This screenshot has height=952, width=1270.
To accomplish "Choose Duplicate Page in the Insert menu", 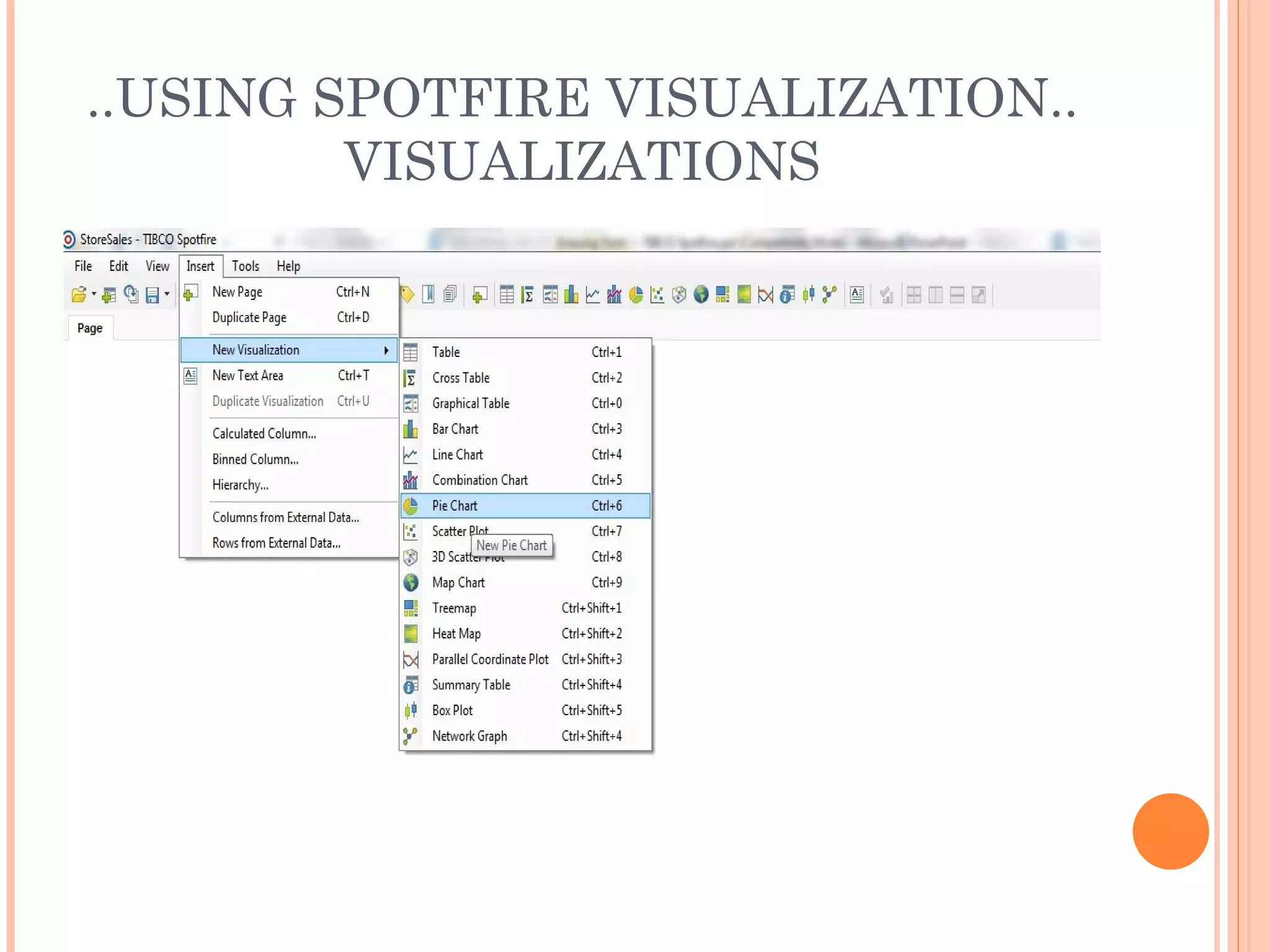I will [290, 317].
